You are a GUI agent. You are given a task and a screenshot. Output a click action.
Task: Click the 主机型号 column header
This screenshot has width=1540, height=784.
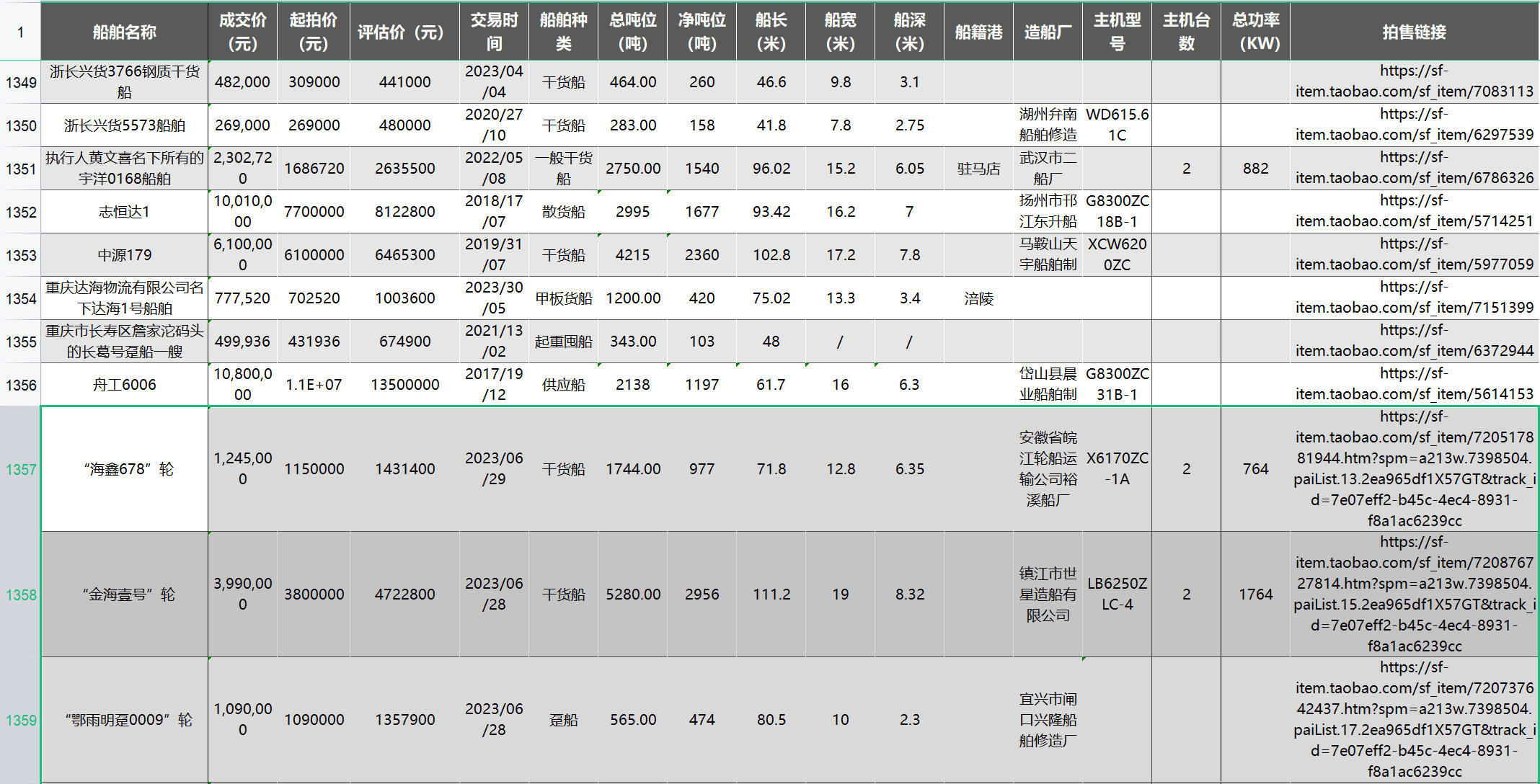point(1117,32)
